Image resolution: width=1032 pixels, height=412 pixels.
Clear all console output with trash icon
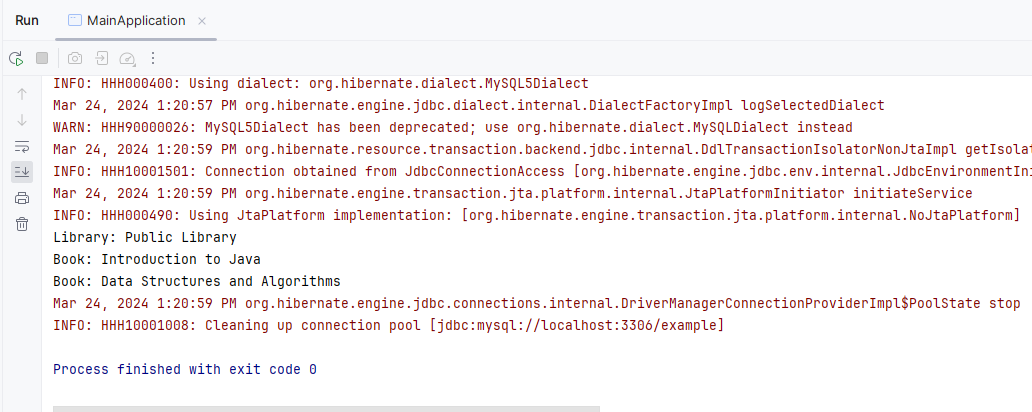click(x=22, y=224)
